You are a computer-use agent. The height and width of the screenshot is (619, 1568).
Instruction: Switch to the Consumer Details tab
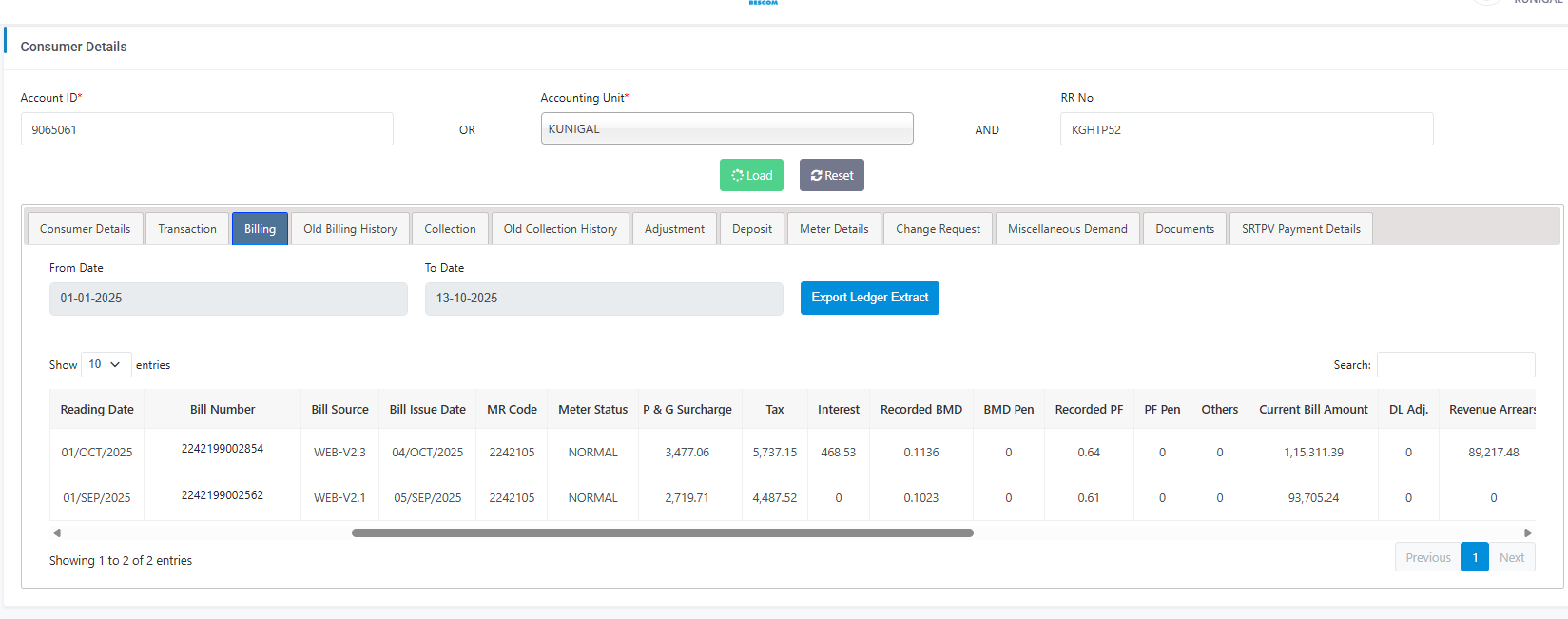tap(85, 229)
